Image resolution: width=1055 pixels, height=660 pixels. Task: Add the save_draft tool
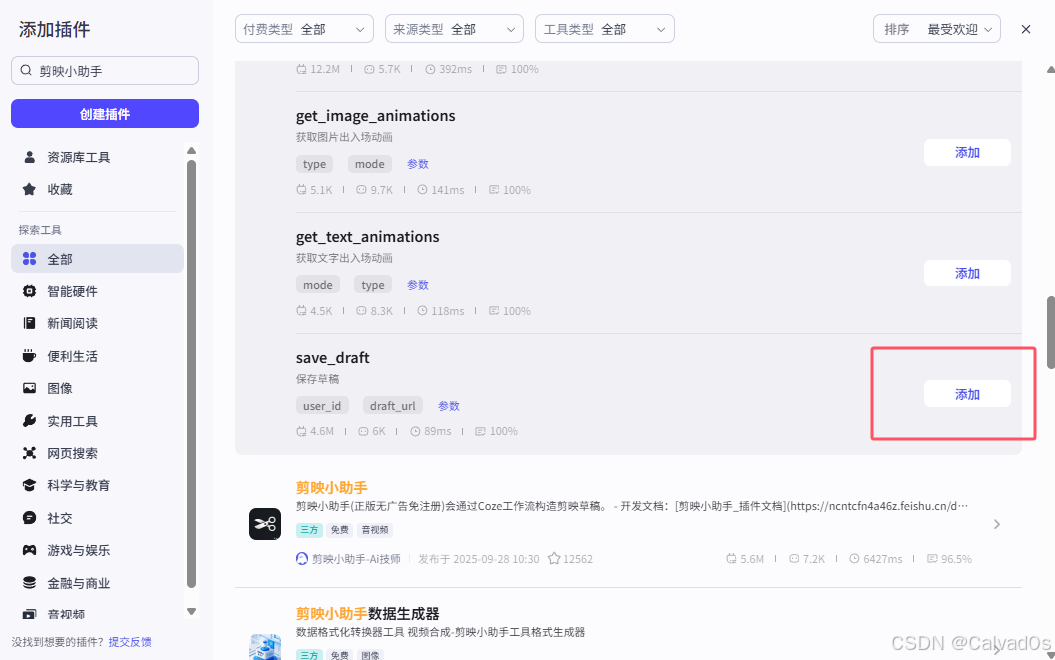tap(967, 394)
